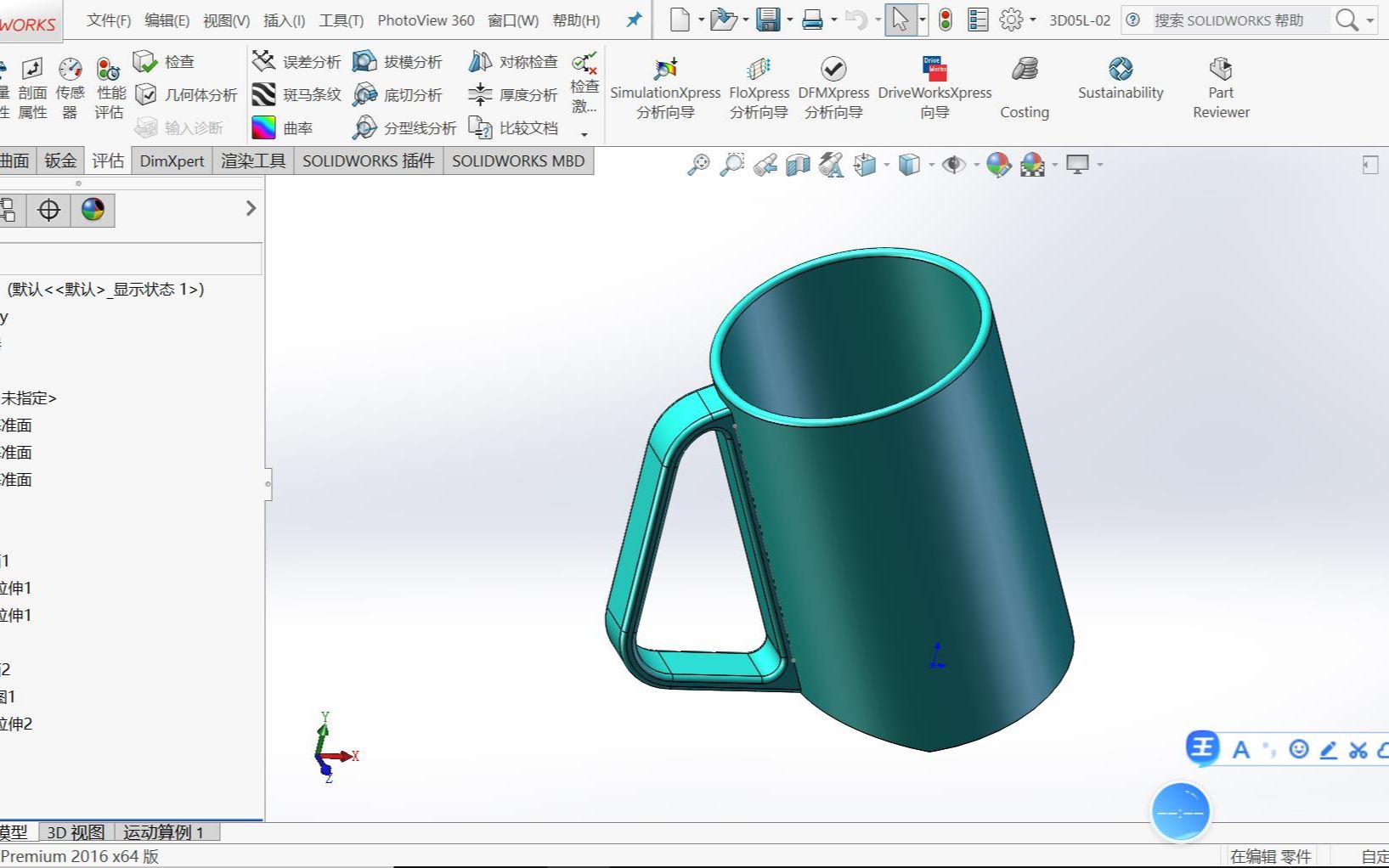Switch to the DimXpert tab

pos(171,160)
